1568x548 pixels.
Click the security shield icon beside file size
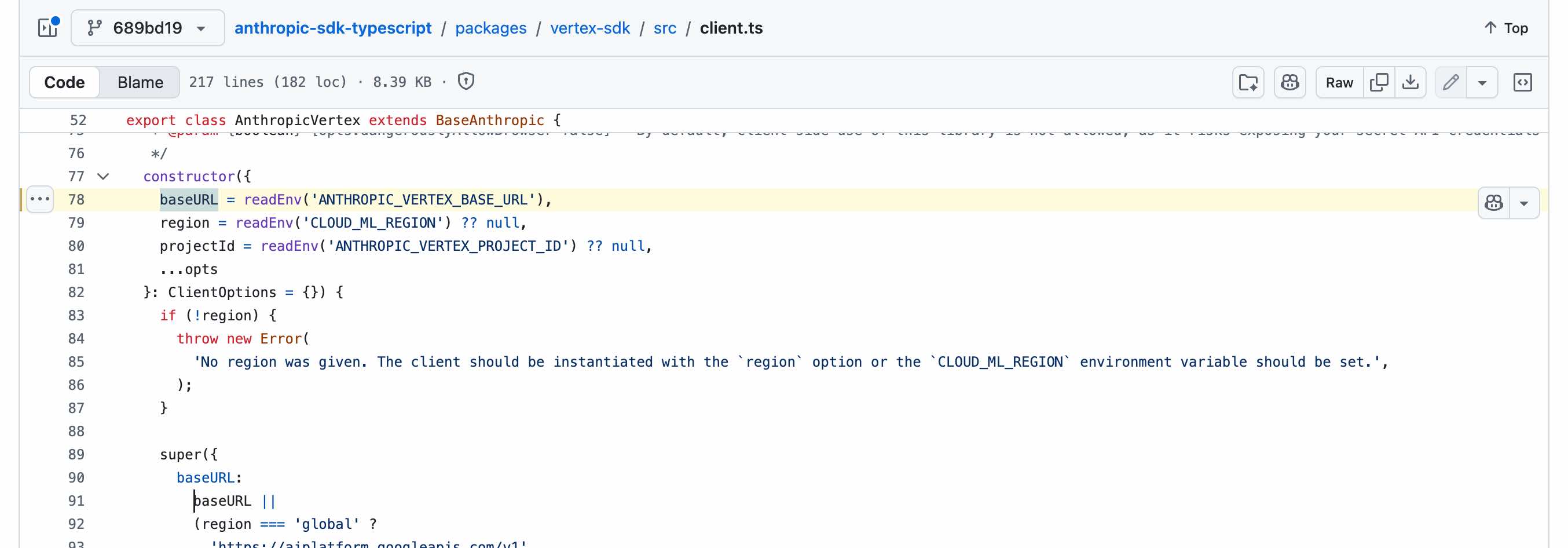[x=466, y=82]
